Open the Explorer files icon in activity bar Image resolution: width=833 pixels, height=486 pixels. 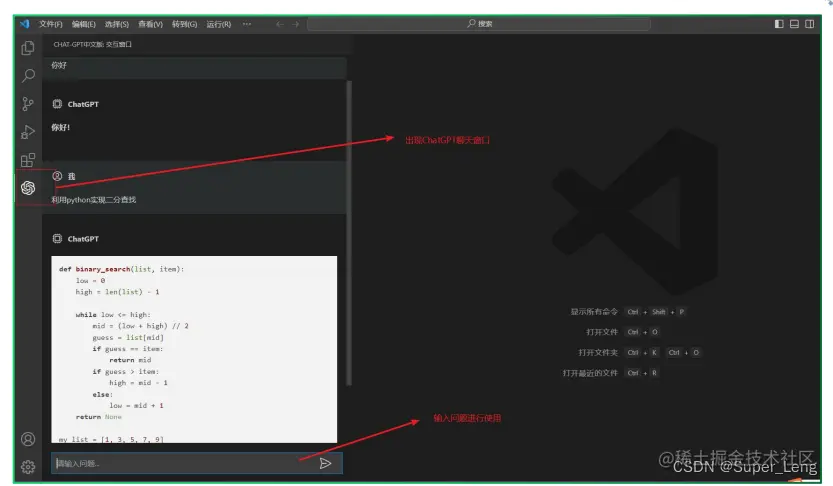[x=28, y=48]
